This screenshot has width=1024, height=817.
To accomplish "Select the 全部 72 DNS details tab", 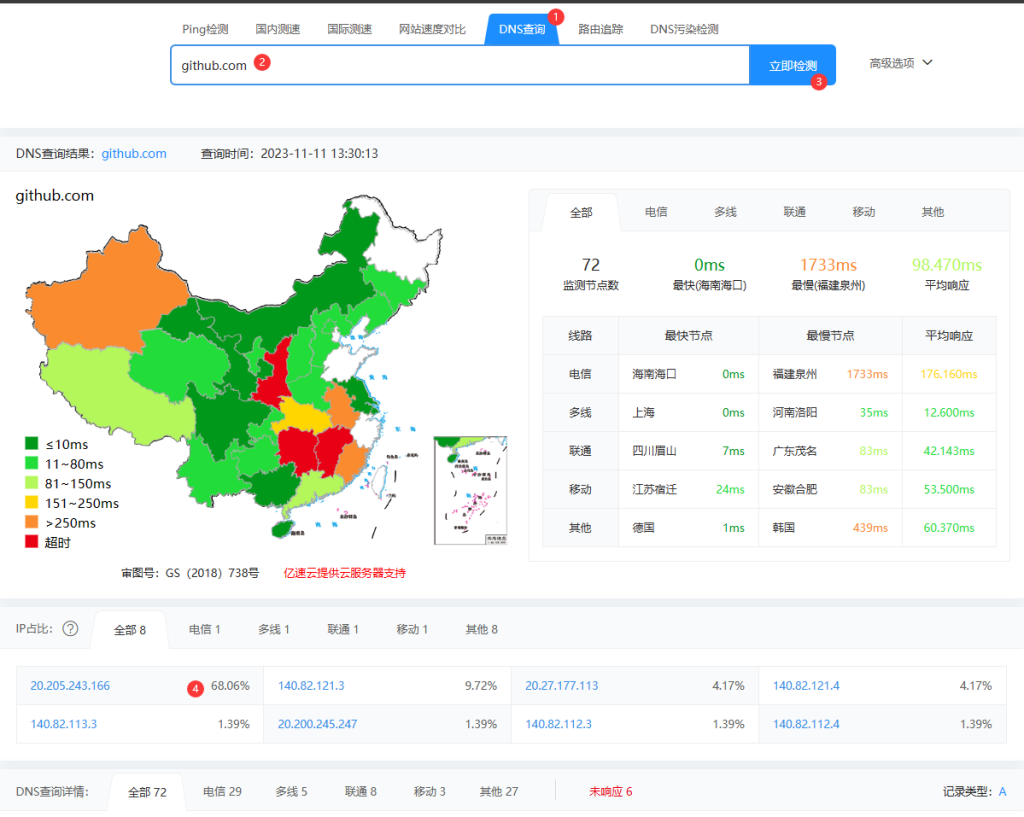I will pyautogui.click(x=147, y=792).
